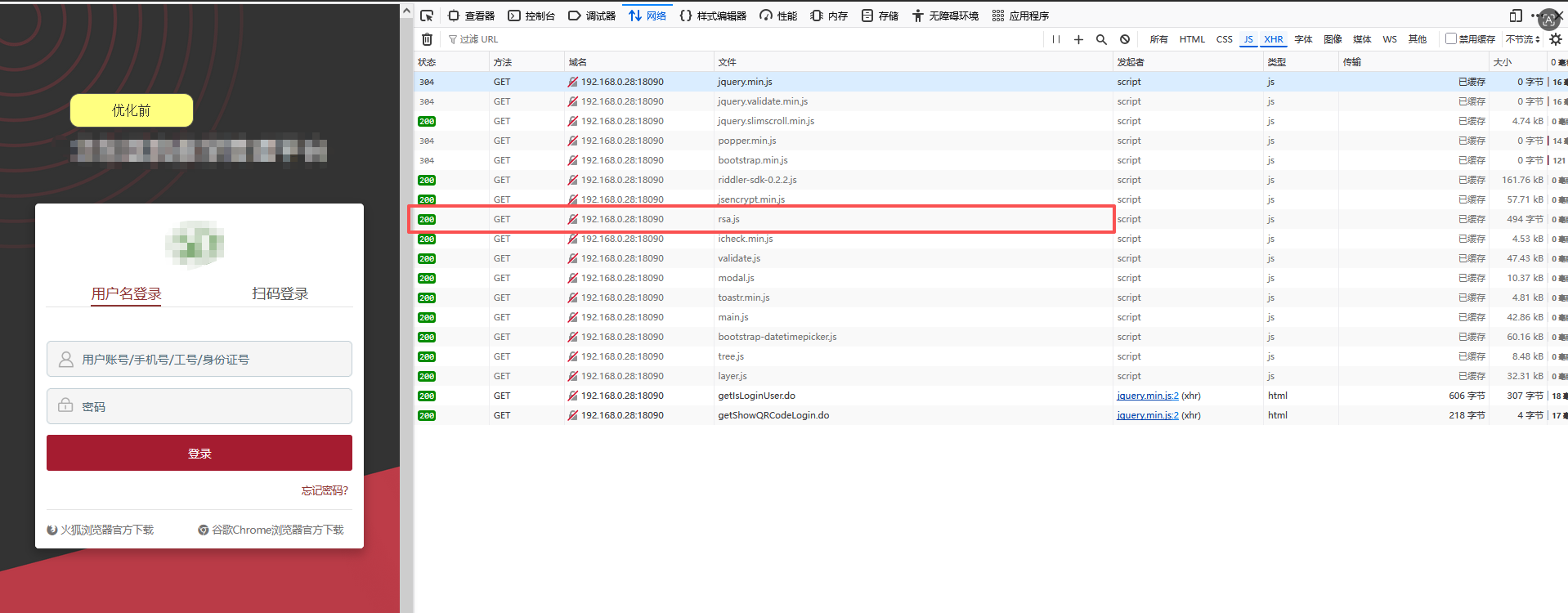The width and height of the screenshot is (1568, 613).
Task: Open request blocking icon
Action: point(1125,39)
